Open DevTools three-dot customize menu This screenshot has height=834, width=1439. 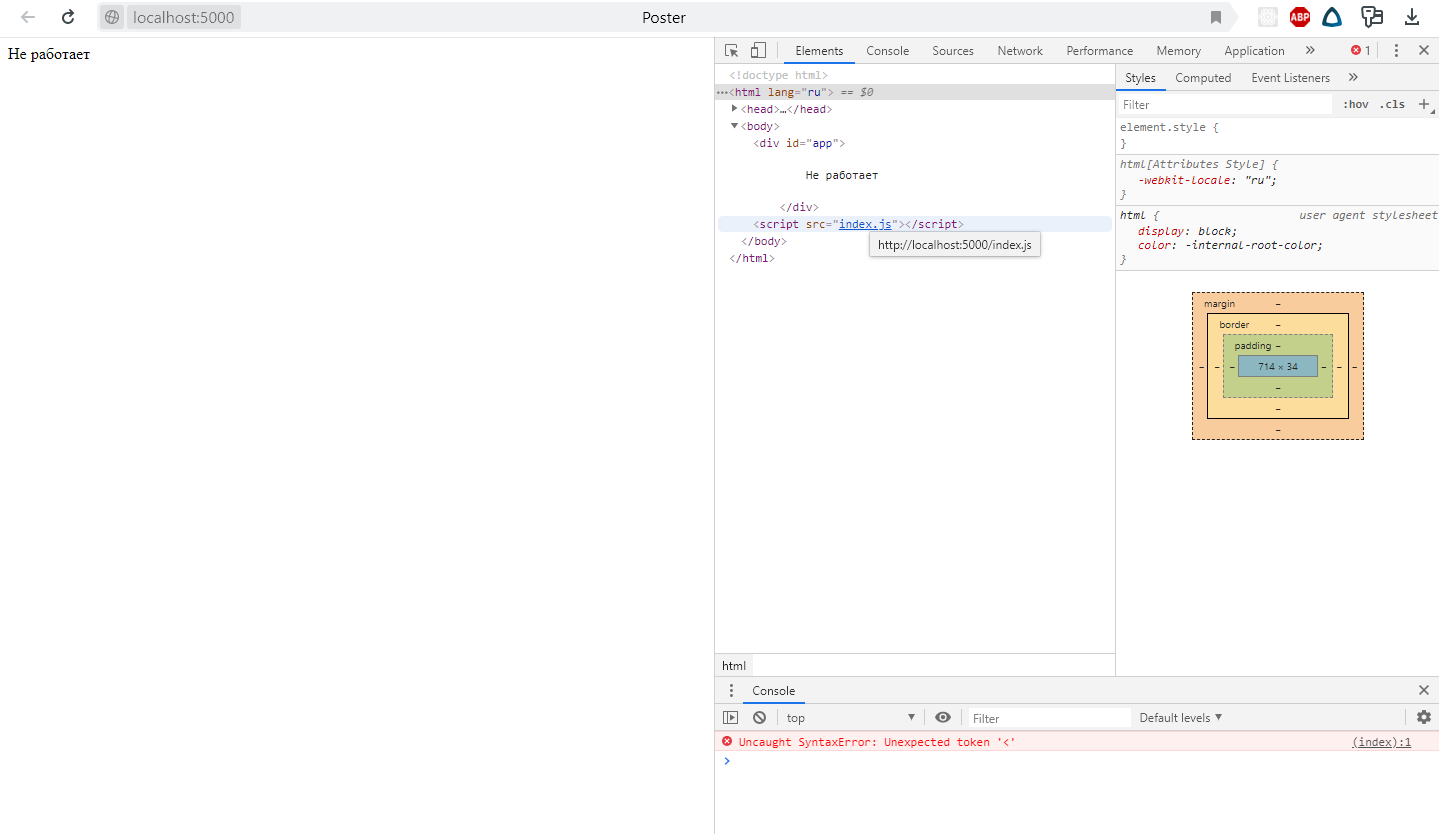[x=1396, y=51]
